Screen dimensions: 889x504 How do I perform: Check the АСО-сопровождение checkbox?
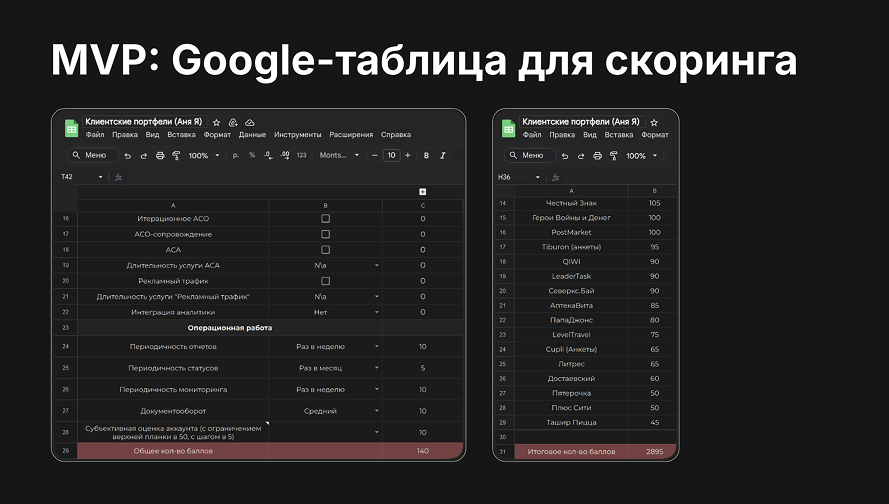point(325,234)
